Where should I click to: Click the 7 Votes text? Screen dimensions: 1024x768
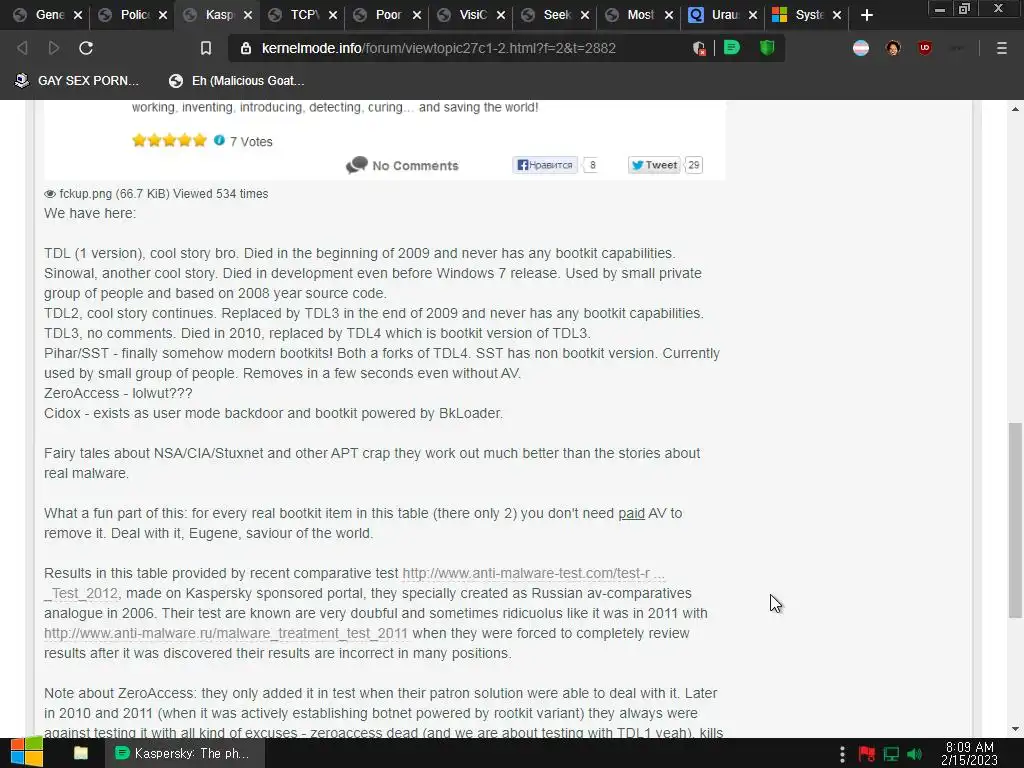tap(251, 142)
